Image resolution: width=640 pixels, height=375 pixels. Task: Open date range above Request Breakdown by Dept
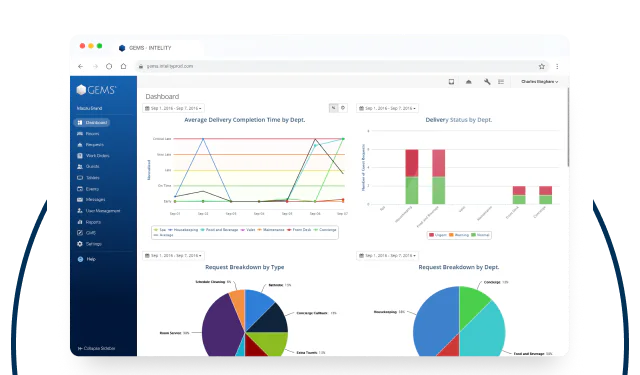click(387, 255)
